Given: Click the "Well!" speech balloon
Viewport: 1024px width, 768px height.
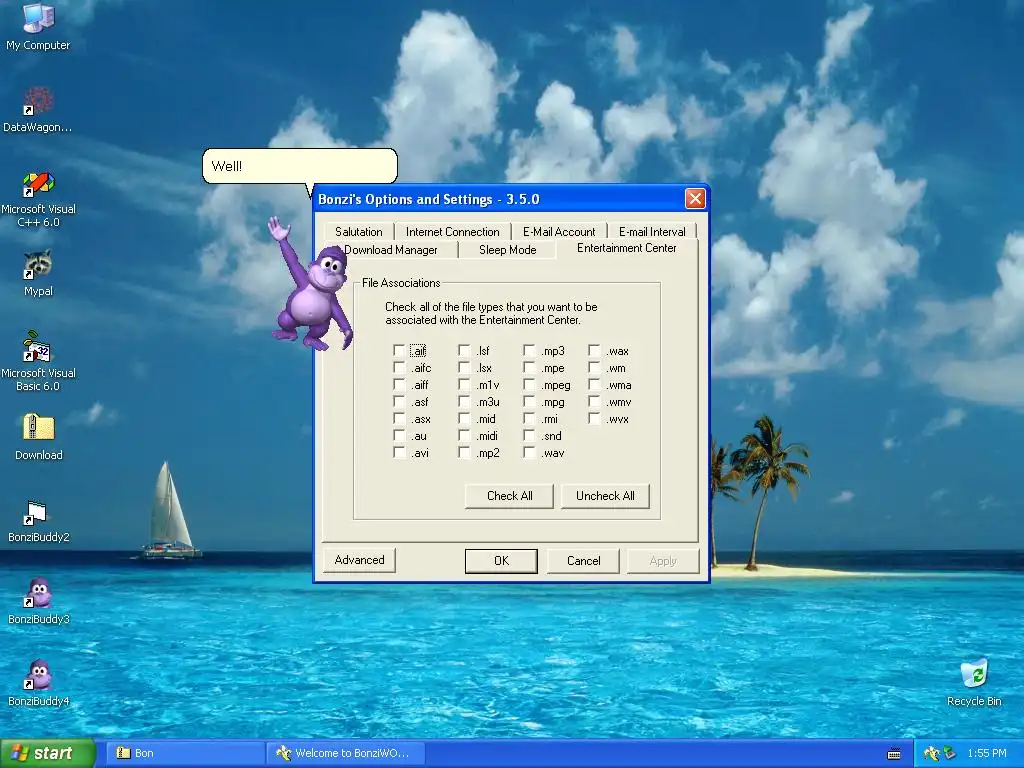Looking at the screenshot, I should point(300,166).
